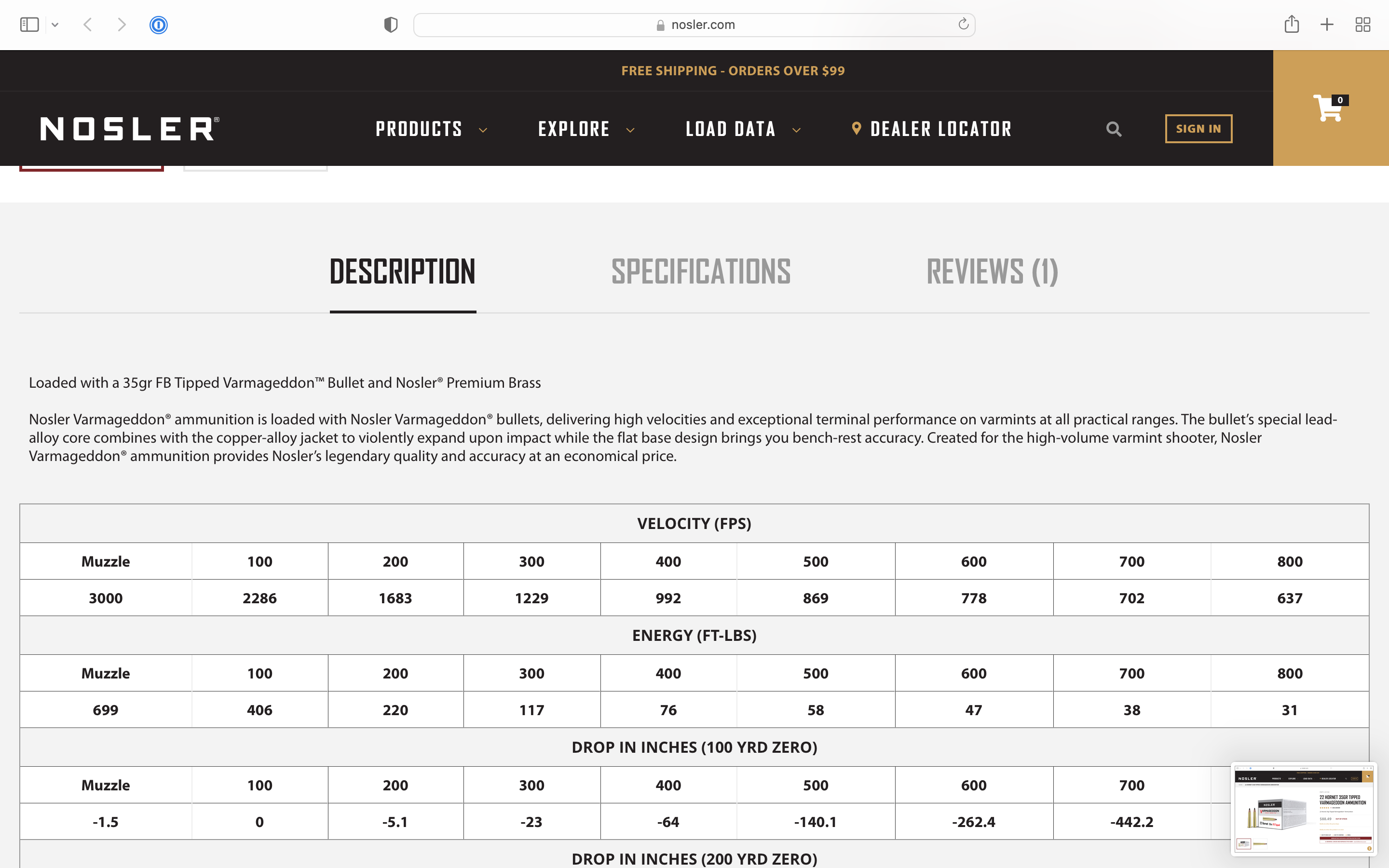Click the energy value 406

point(259,710)
